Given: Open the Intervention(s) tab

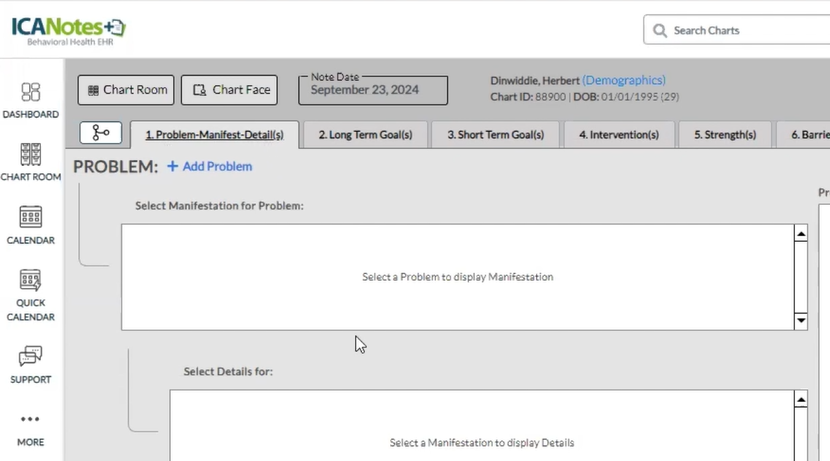Looking at the screenshot, I should 619,134.
